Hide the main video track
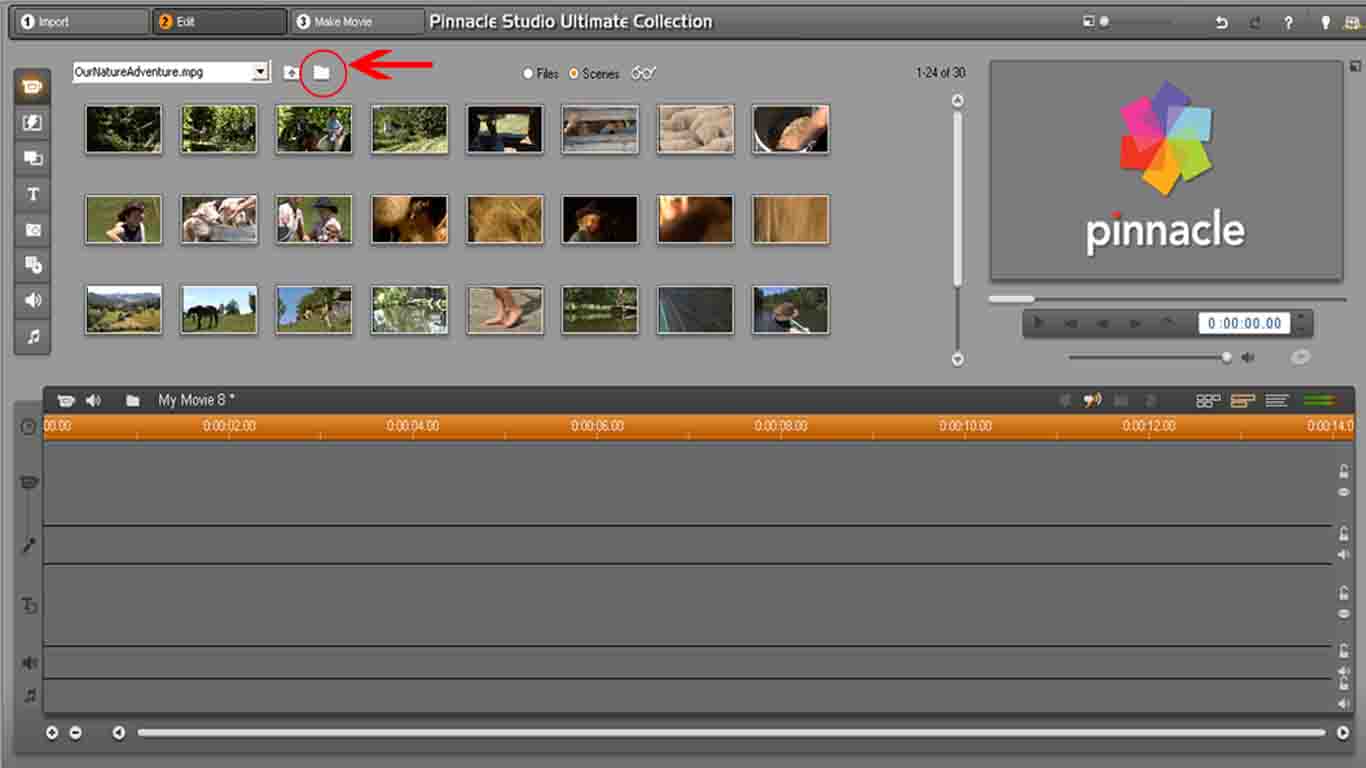This screenshot has width=1366, height=768. click(x=1344, y=492)
